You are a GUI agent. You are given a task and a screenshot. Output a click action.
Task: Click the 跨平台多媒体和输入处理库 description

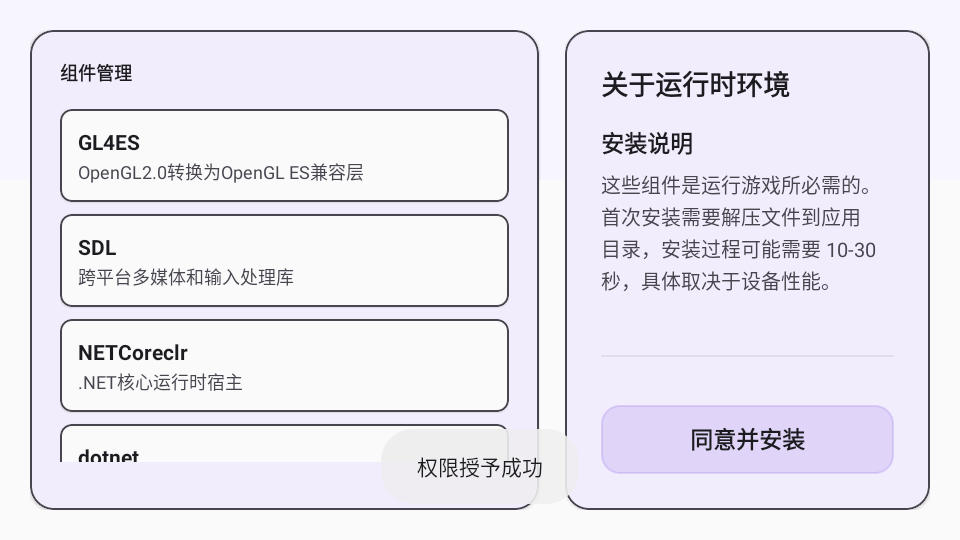(186, 277)
